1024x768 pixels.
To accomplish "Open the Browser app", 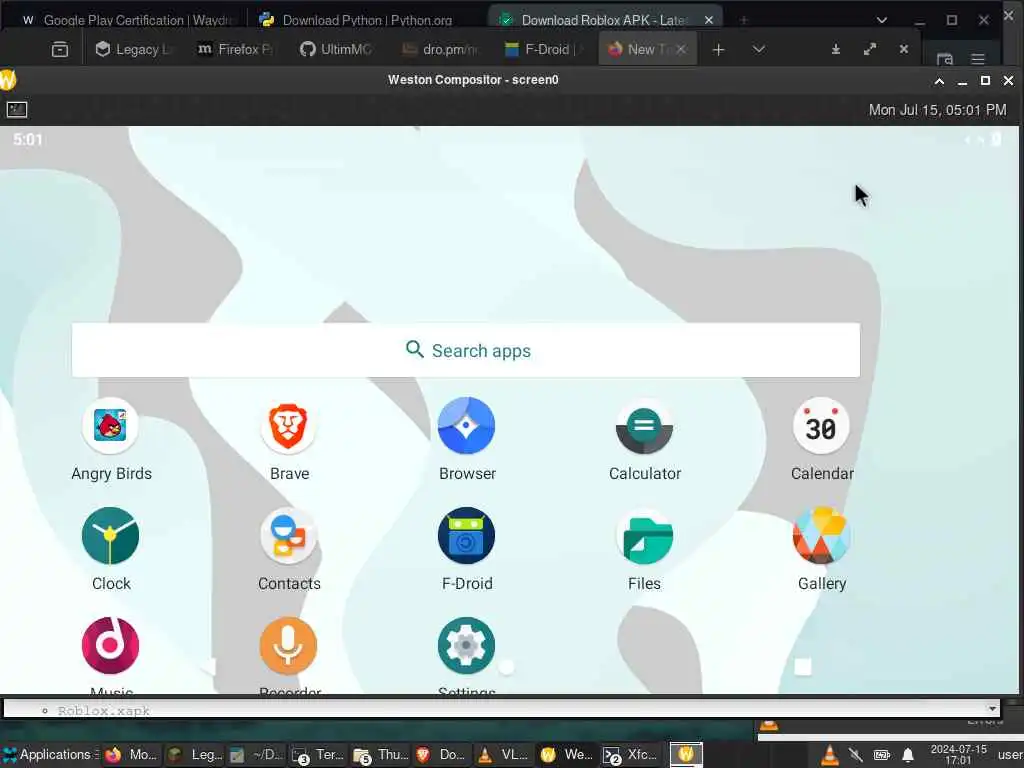I will coord(466,426).
